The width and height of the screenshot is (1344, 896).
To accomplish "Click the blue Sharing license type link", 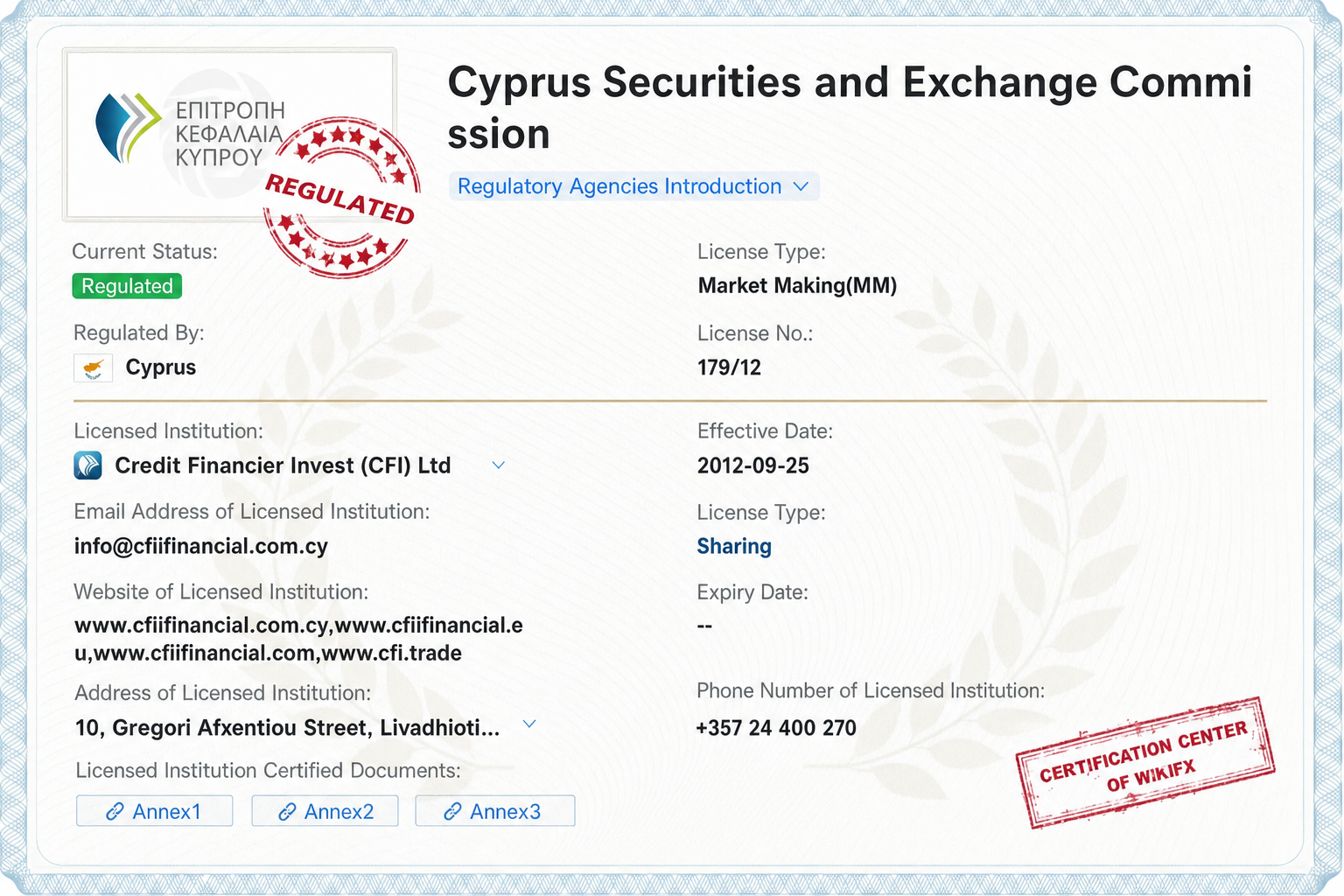I will pos(734,547).
